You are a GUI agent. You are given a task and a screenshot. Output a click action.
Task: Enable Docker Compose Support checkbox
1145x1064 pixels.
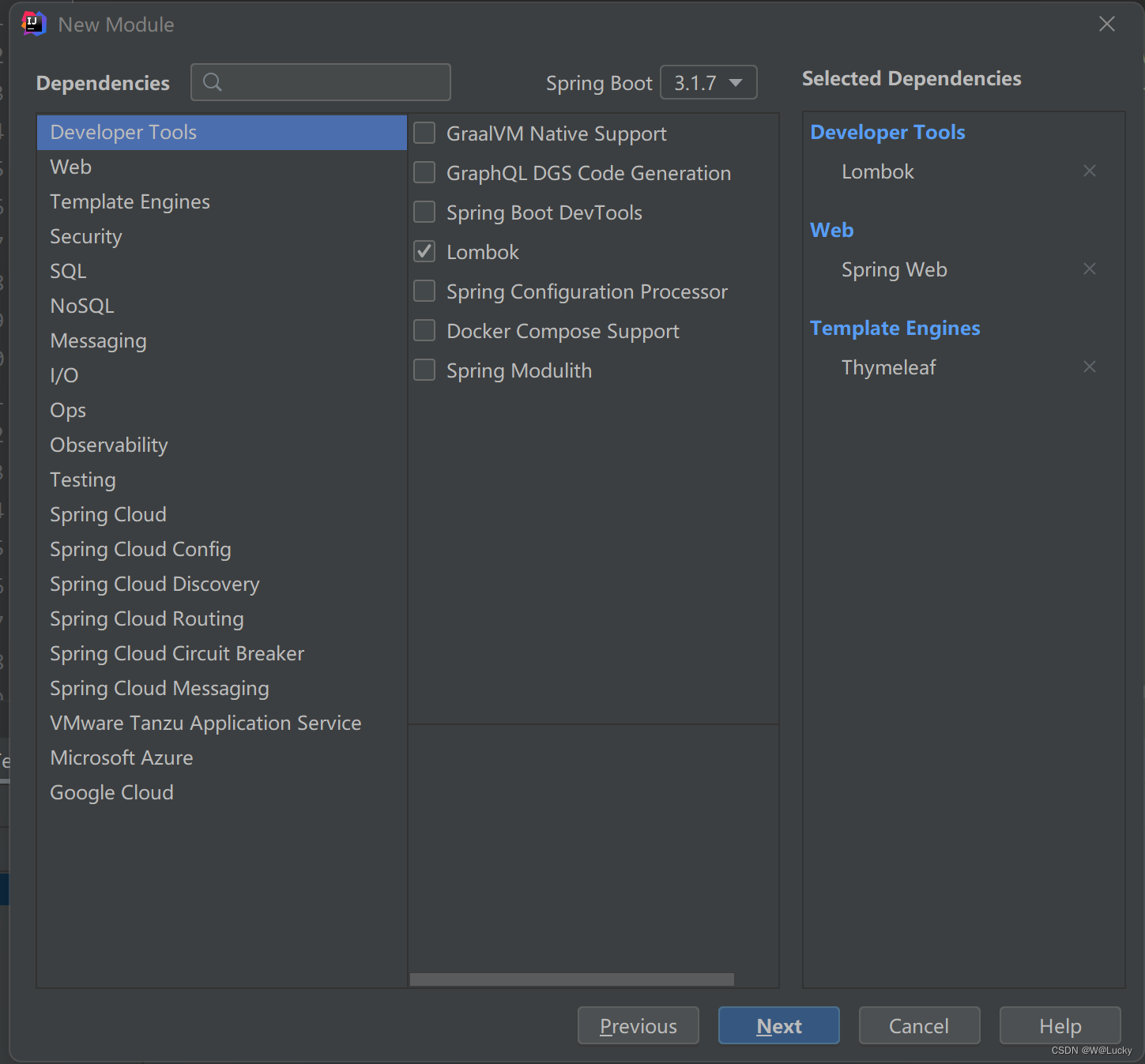[x=424, y=330]
